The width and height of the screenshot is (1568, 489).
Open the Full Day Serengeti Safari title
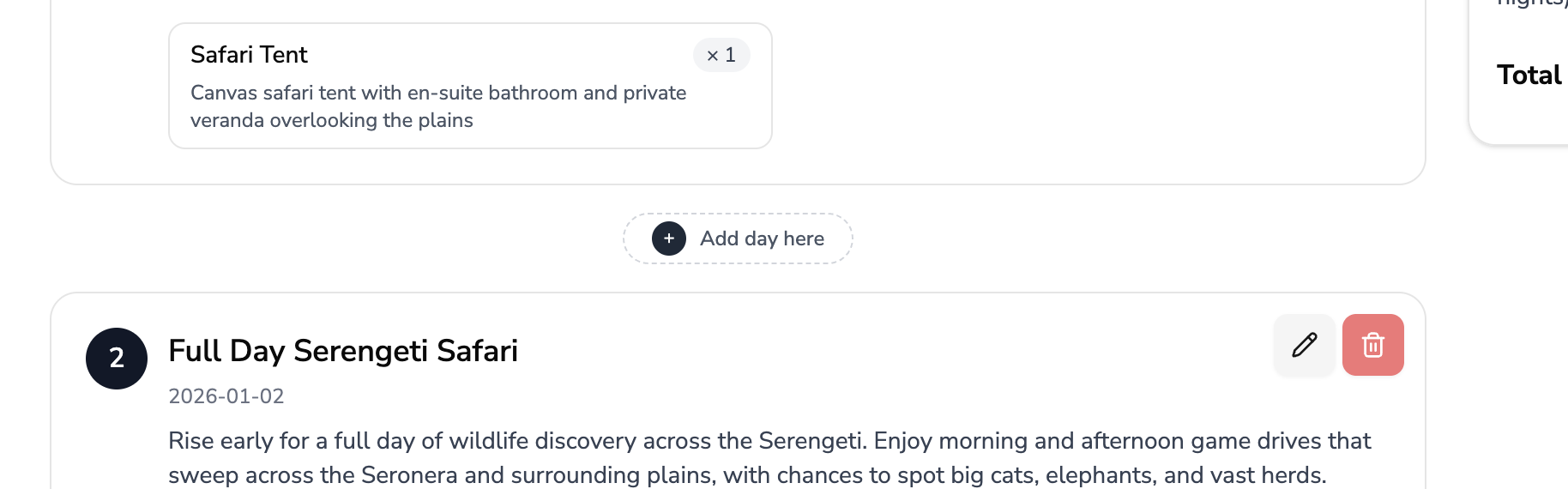[x=343, y=351]
